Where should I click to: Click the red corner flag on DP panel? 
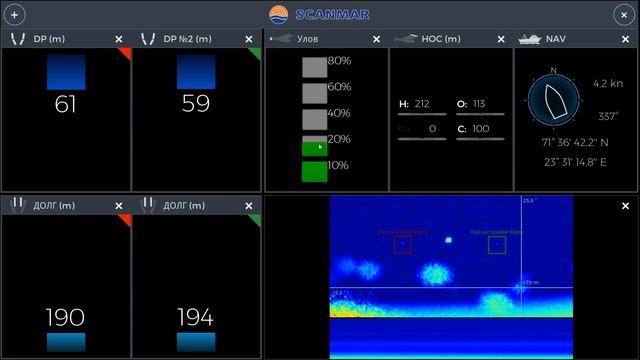tap(126, 53)
